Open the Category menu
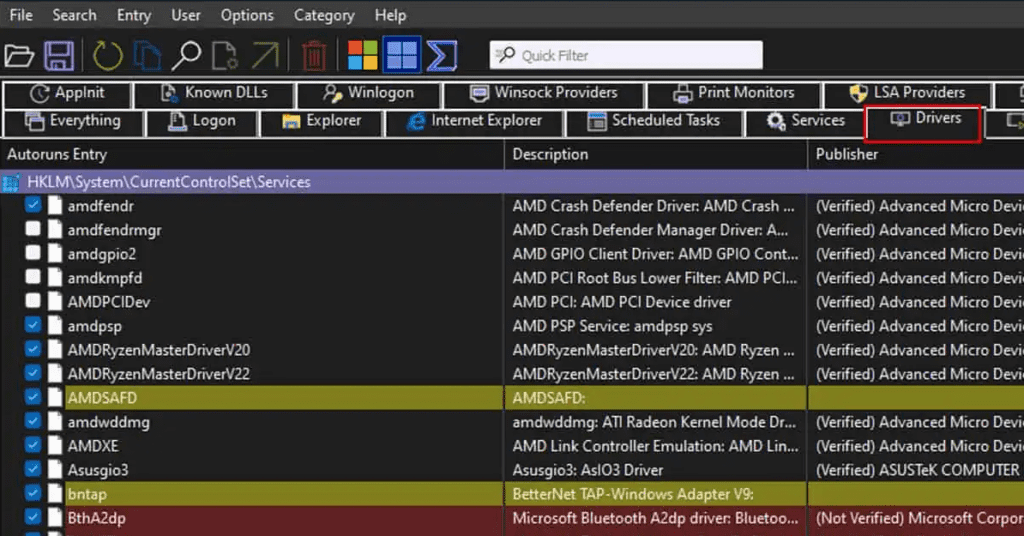1024x536 pixels. click(324, 15)
